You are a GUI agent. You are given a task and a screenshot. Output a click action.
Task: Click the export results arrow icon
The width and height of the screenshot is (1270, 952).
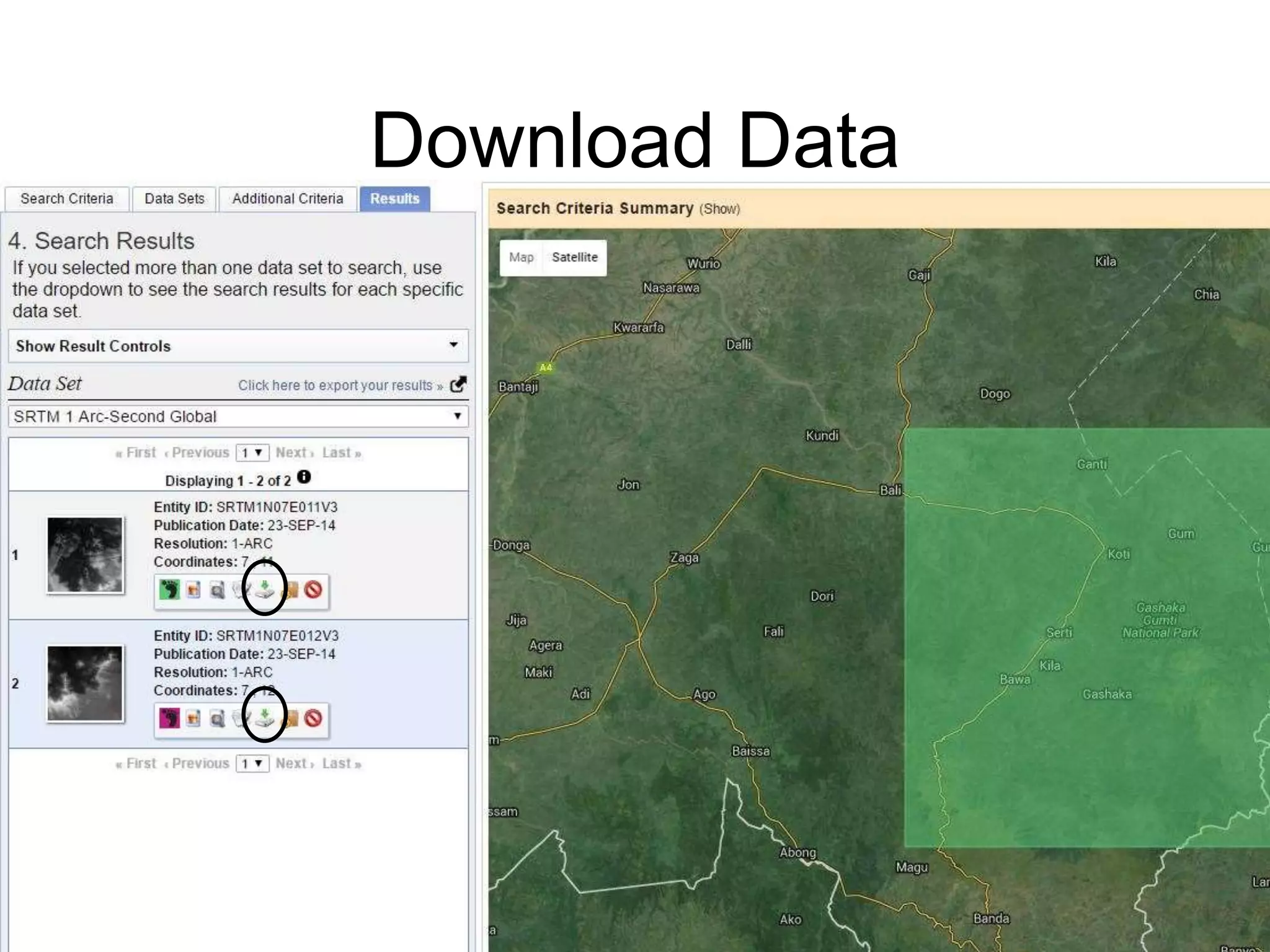[x=458, y=384]
